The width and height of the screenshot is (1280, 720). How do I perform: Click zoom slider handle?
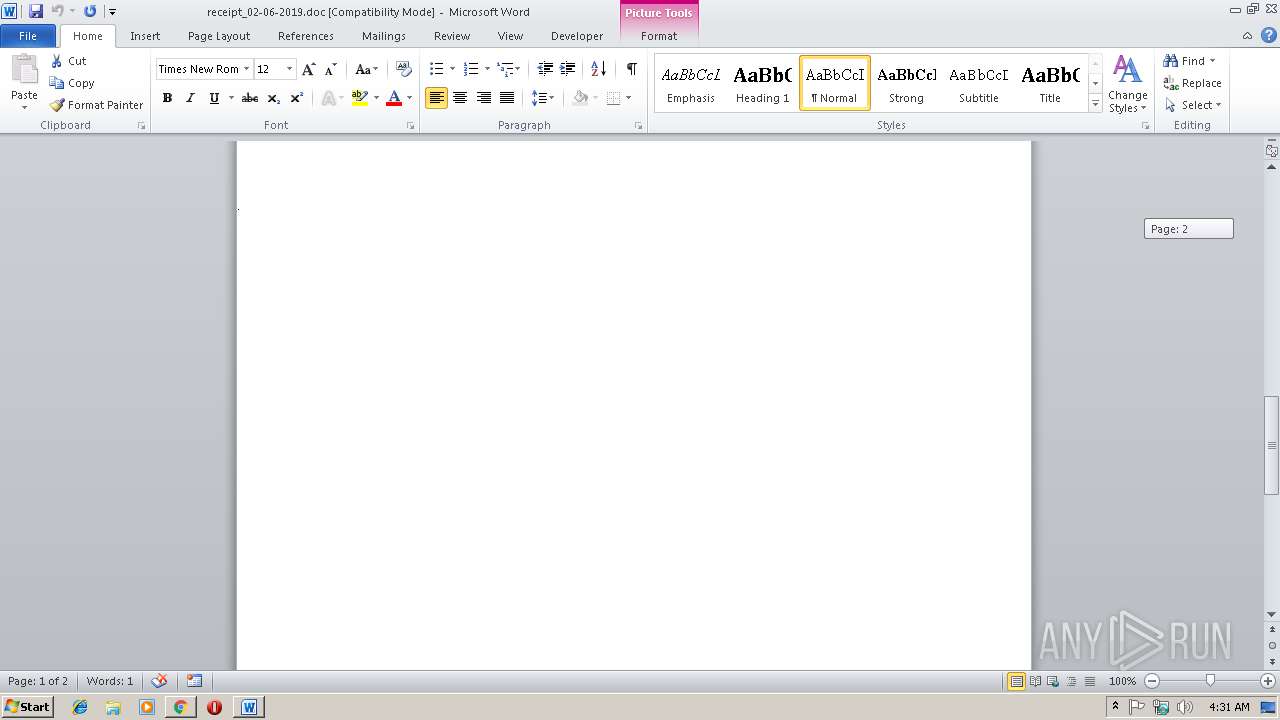coord(1210,681)
